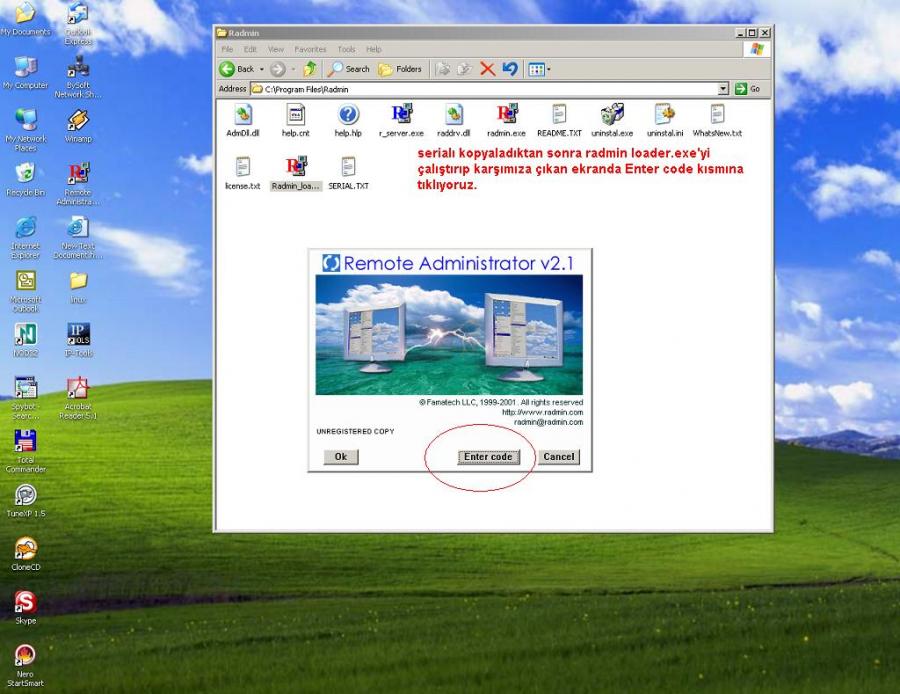Click the Remote Administrator splash image
This screenshot has height=694, width=900.
pyautogui.click(x=449, y=335)
